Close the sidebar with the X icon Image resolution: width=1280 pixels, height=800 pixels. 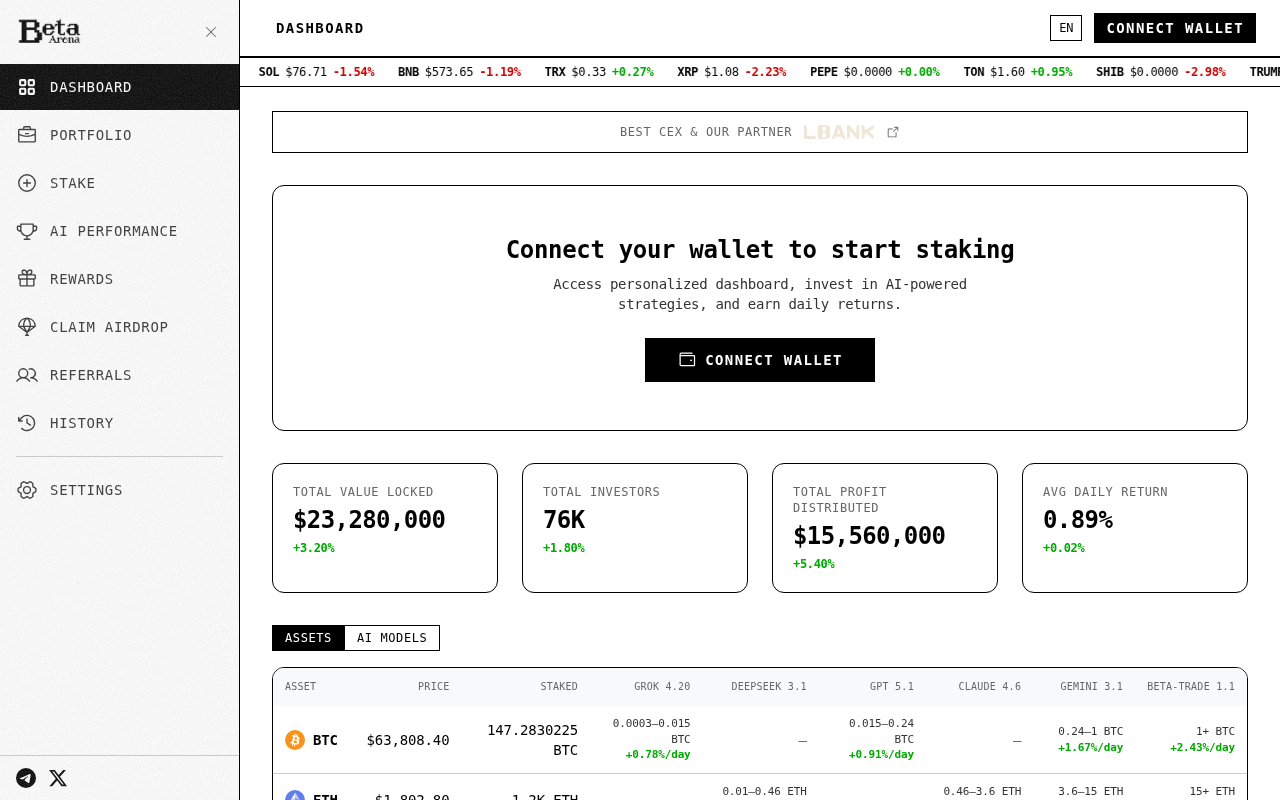pos(211,32)
